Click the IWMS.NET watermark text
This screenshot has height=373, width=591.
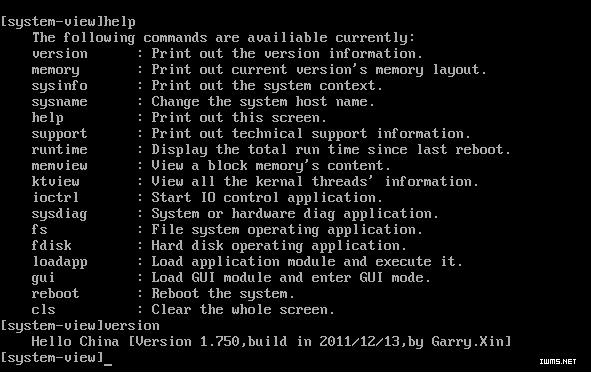[x=558, y=361]
